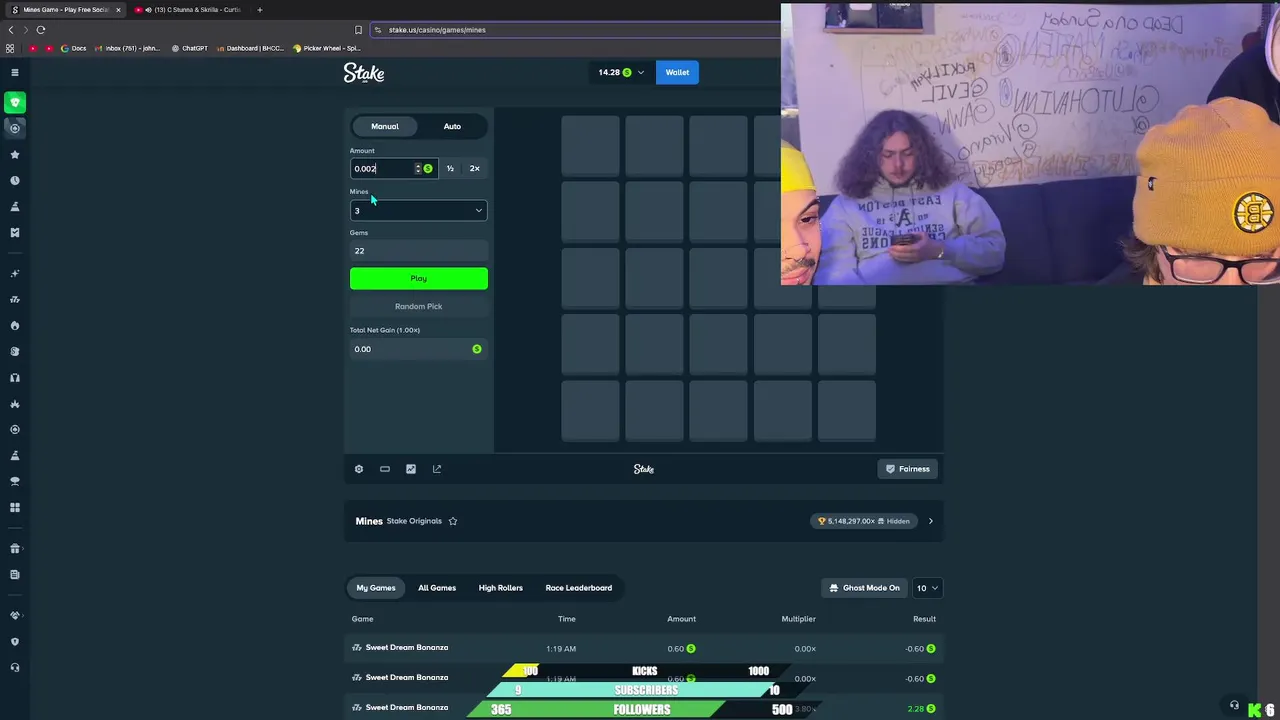Viewport: 1280px width, 720px height.
Task: Go back with browser back arrow
Action: pyautogui.click(x=11, y=30)
